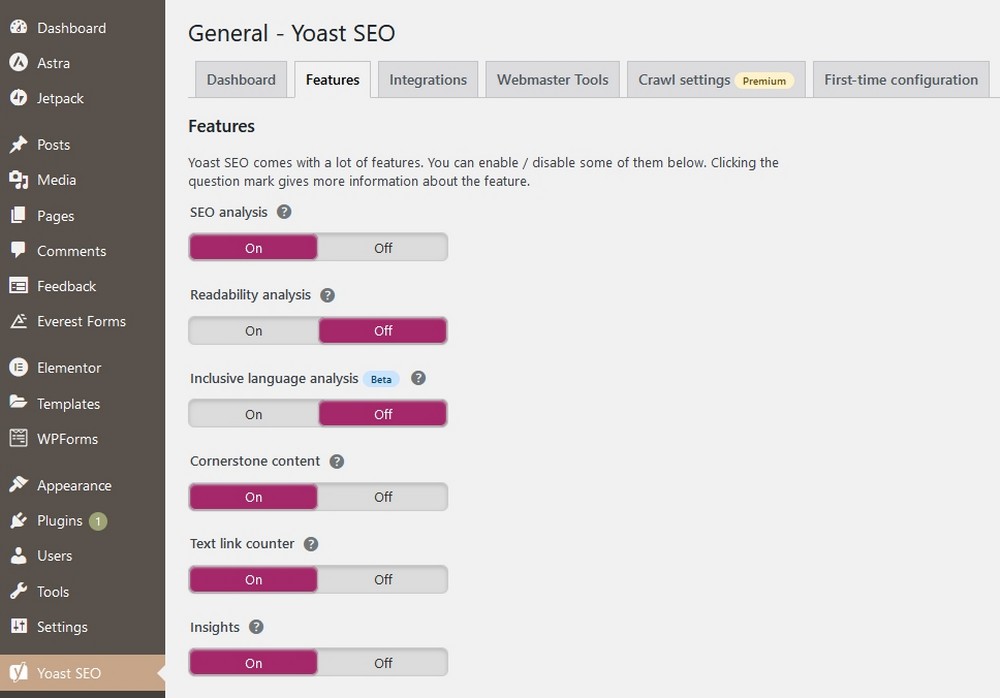
Task: Switch Cornerstone content to Off
Action: [x=383, y=497]
